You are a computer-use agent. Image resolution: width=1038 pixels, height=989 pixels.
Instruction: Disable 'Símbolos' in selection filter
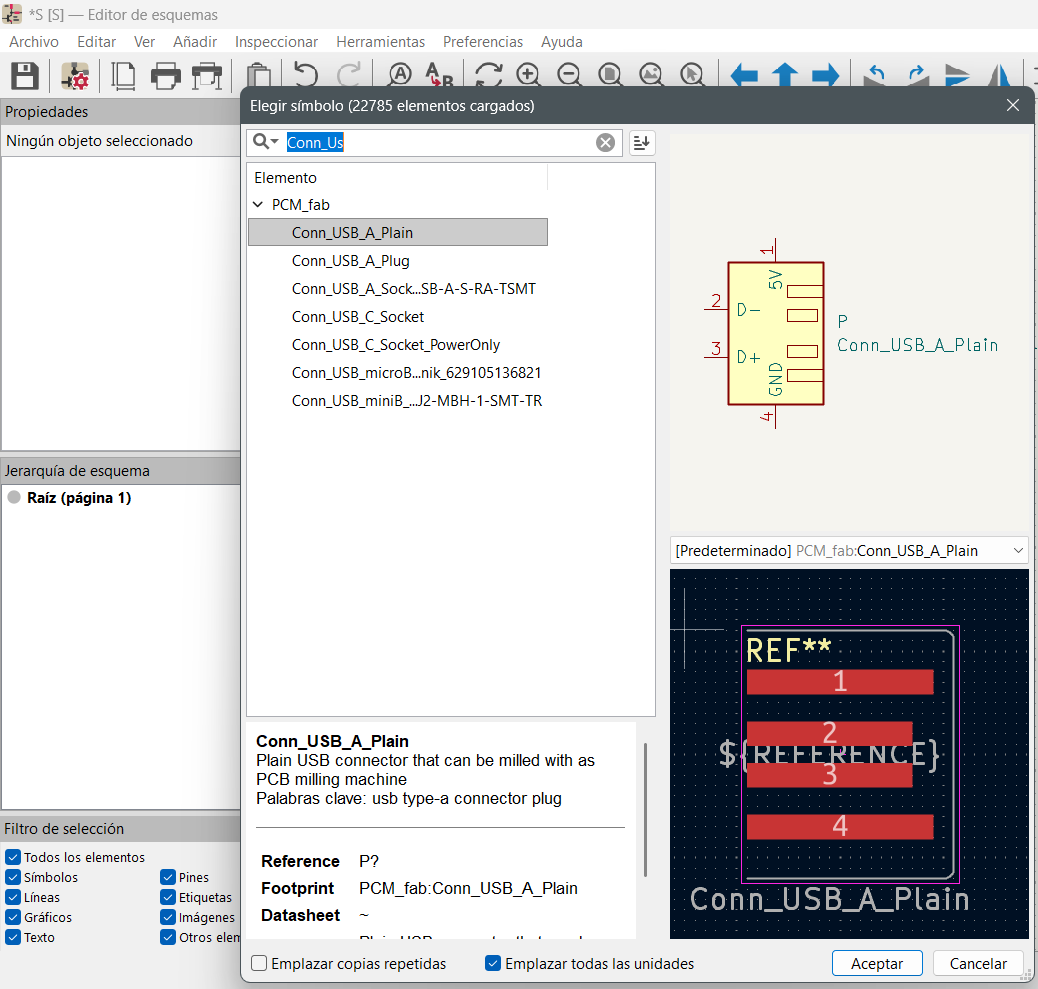click(13, 877)
